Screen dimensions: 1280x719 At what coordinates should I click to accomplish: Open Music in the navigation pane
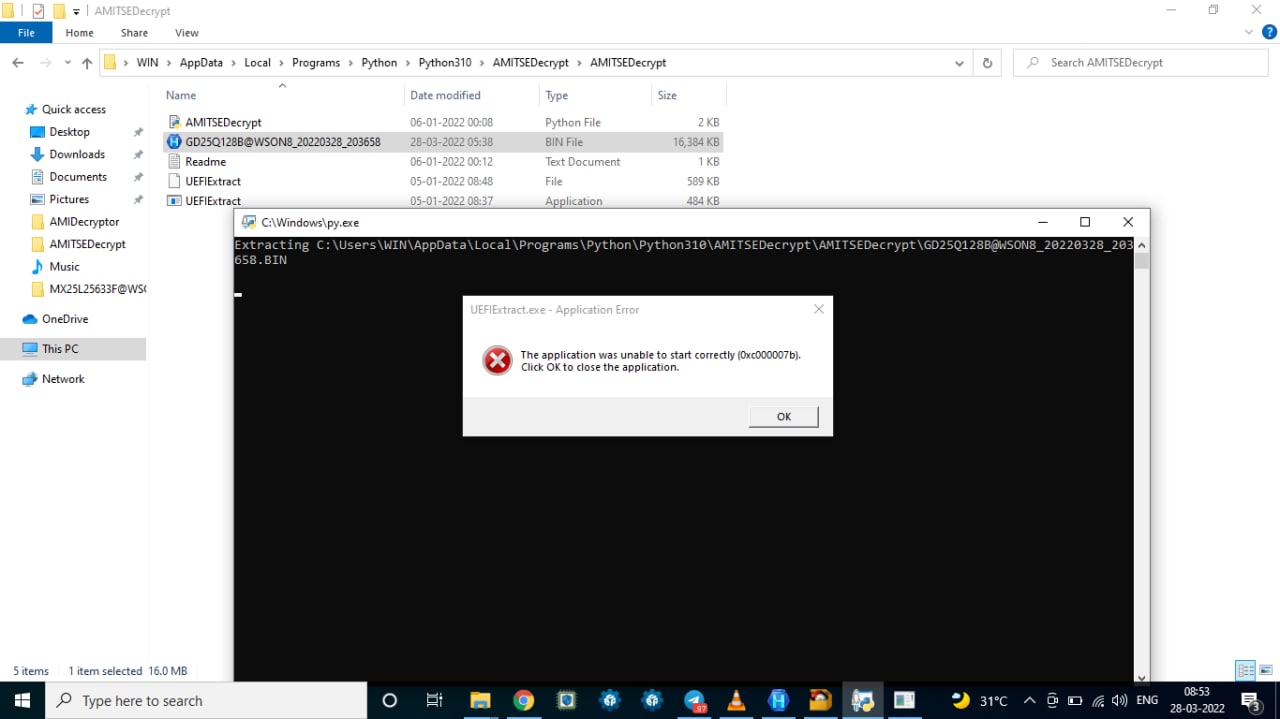coord(64,267)
